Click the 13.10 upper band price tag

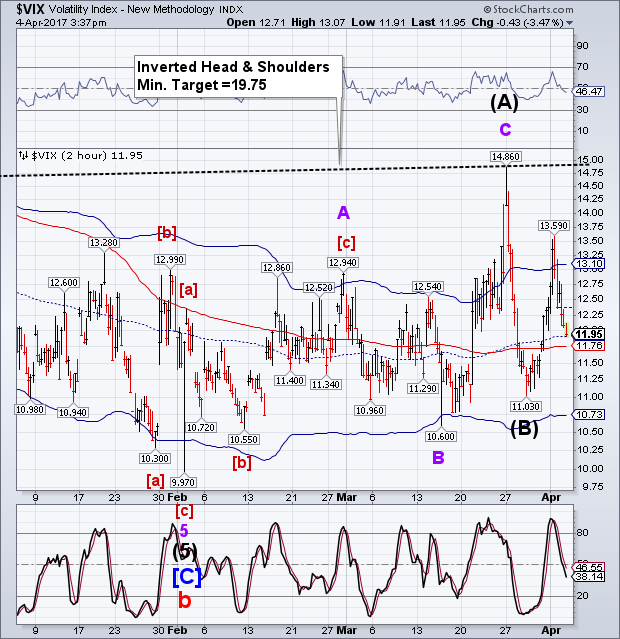[x=589, y=264]
